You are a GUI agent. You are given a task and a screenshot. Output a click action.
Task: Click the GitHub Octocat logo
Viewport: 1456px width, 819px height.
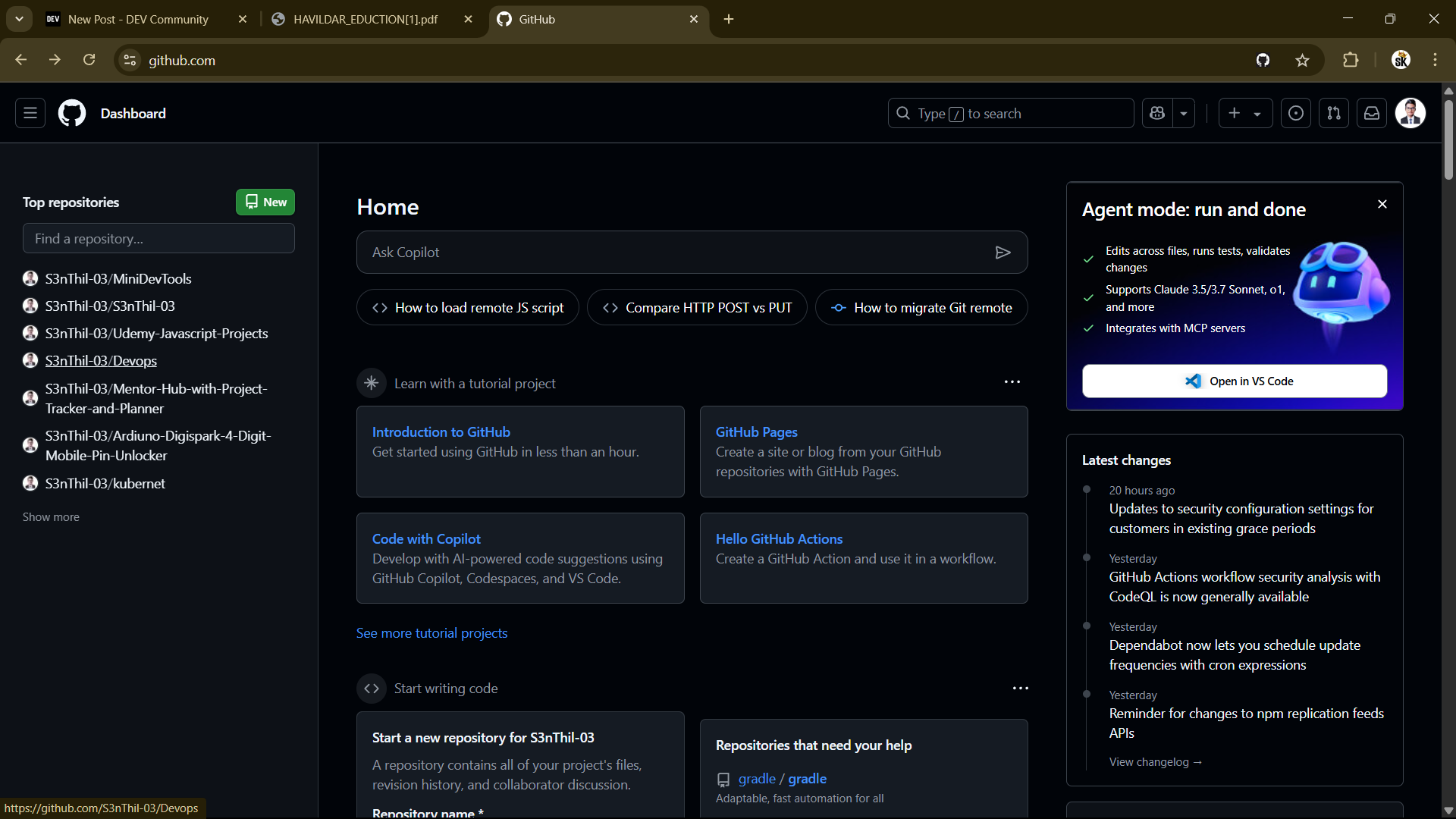click(72, 113)
